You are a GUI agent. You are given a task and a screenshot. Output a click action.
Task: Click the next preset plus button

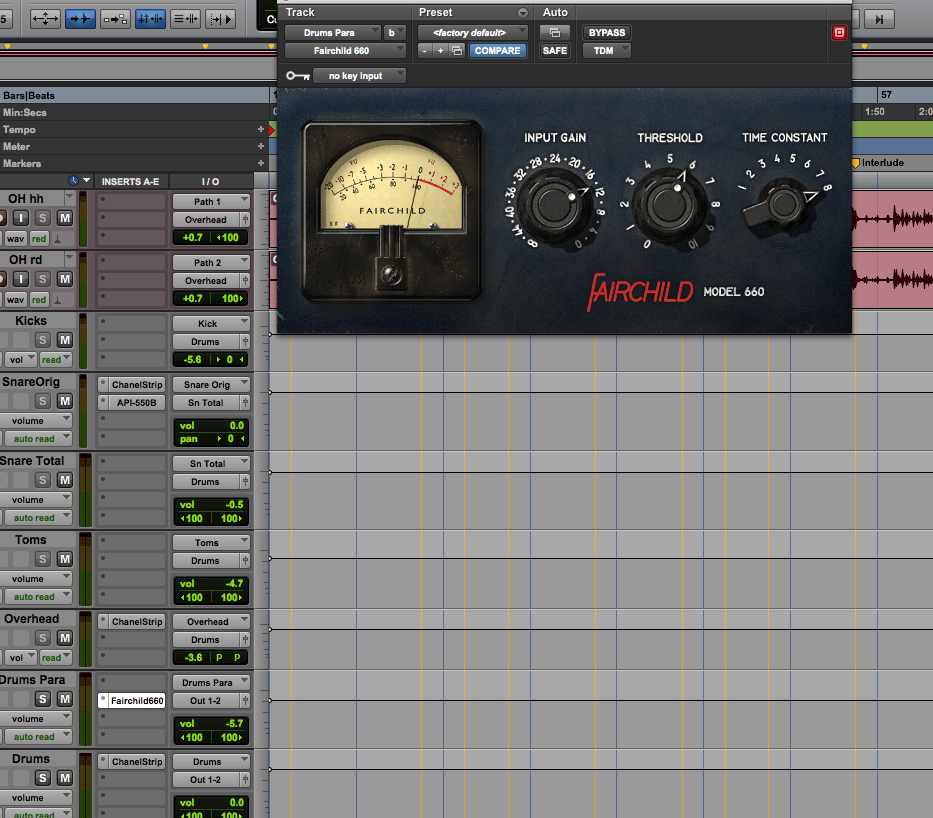[x=440, y=51]
